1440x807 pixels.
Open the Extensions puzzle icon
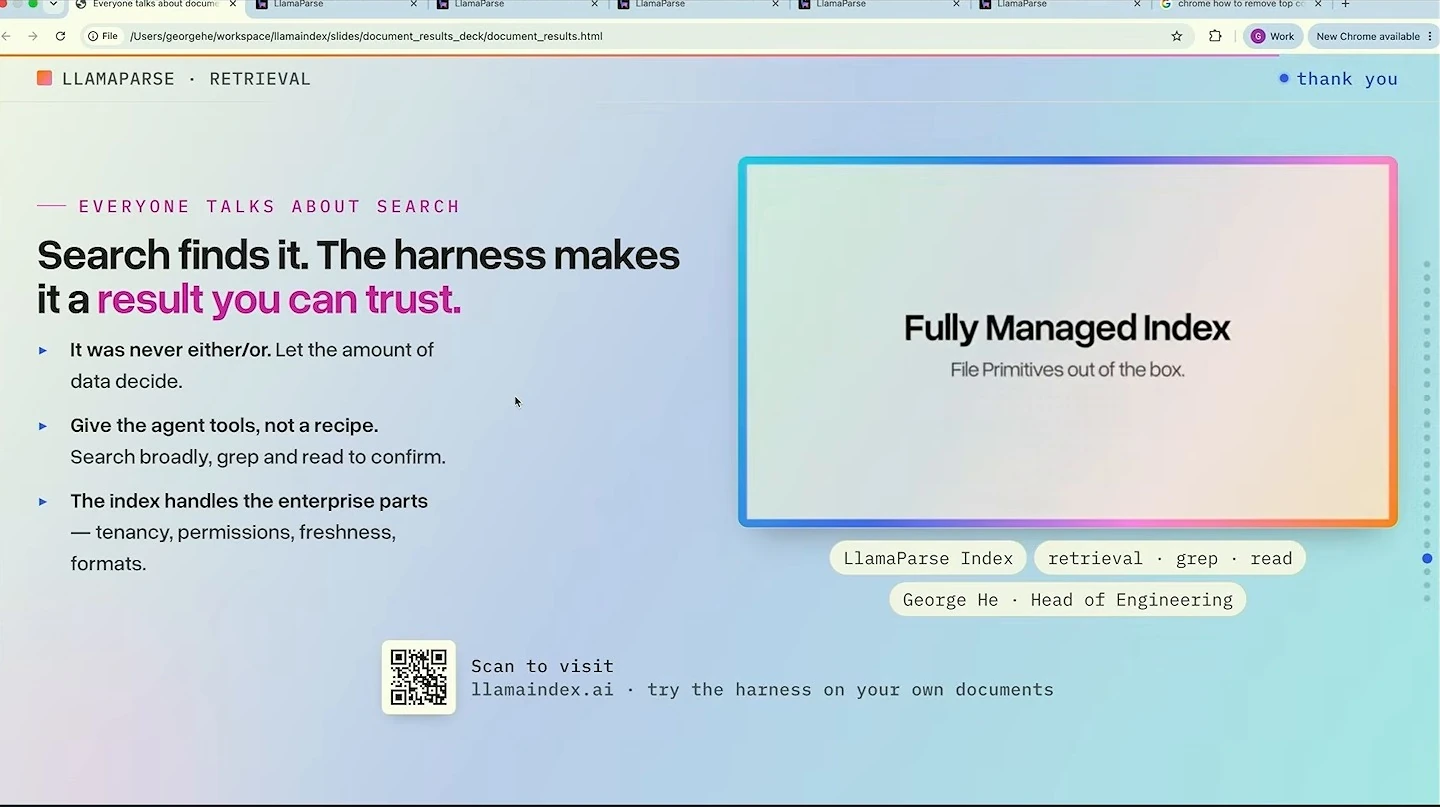(1215, 36)
